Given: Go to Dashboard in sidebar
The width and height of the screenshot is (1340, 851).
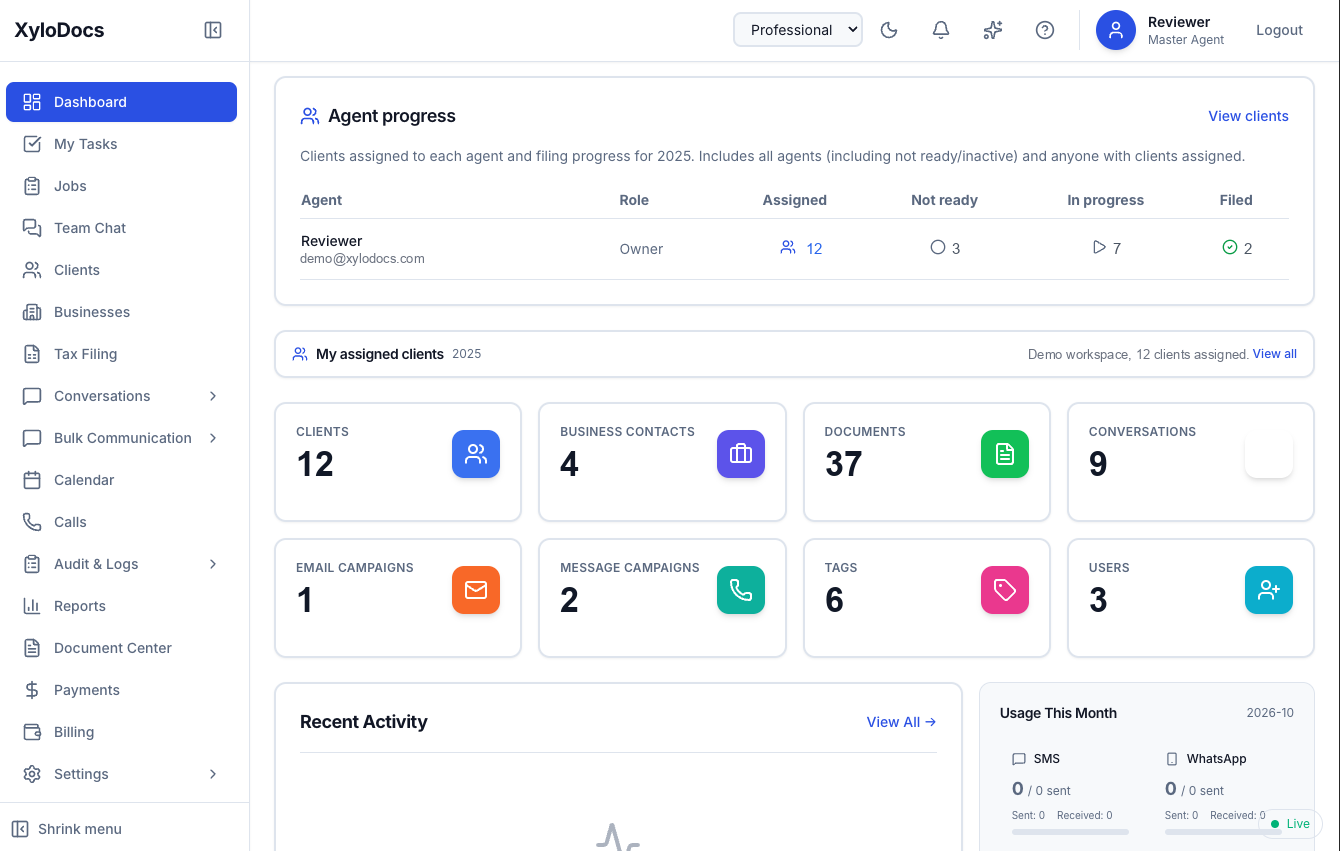Looking at the screenshot, I should tap(121, 102).
